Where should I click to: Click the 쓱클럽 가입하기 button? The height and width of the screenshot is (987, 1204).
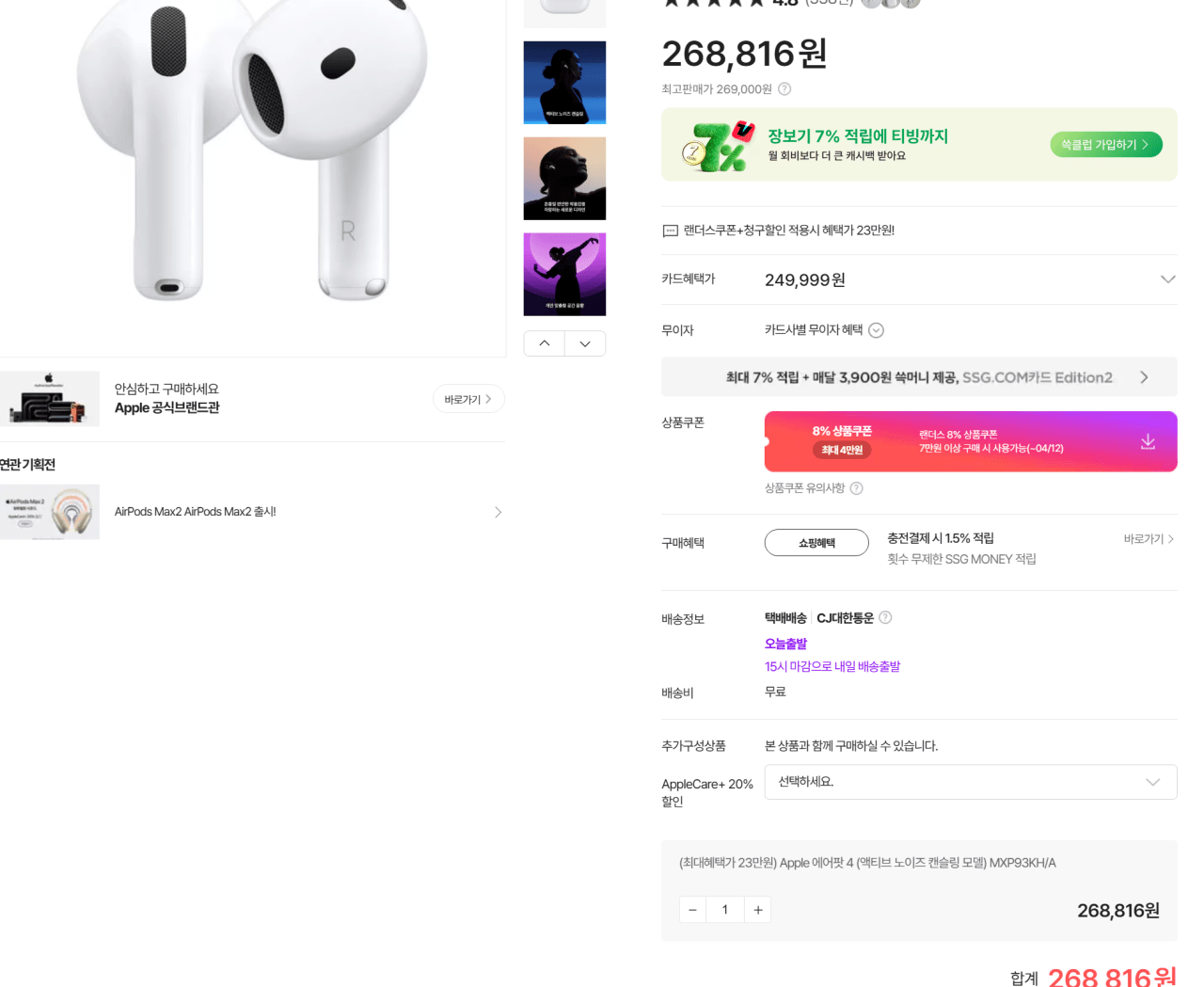[1105, 144]
